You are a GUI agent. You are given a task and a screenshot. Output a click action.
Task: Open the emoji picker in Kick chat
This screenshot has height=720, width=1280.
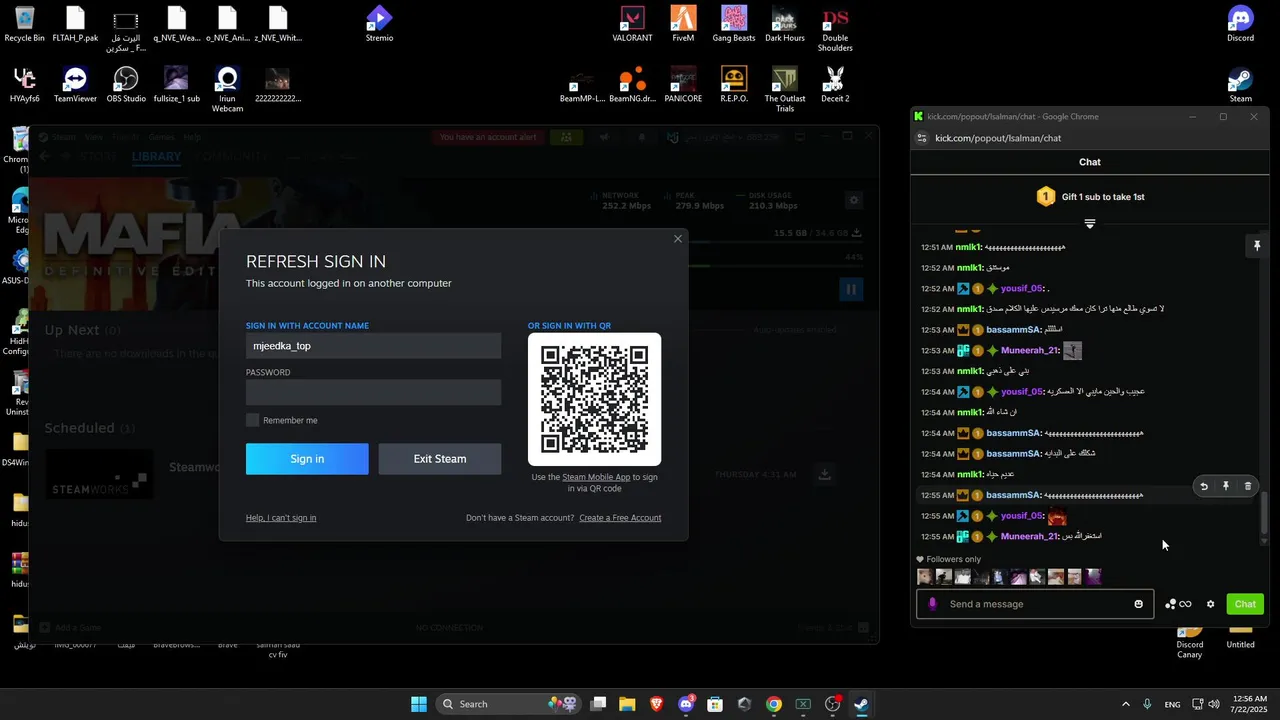coord(1138,604)
